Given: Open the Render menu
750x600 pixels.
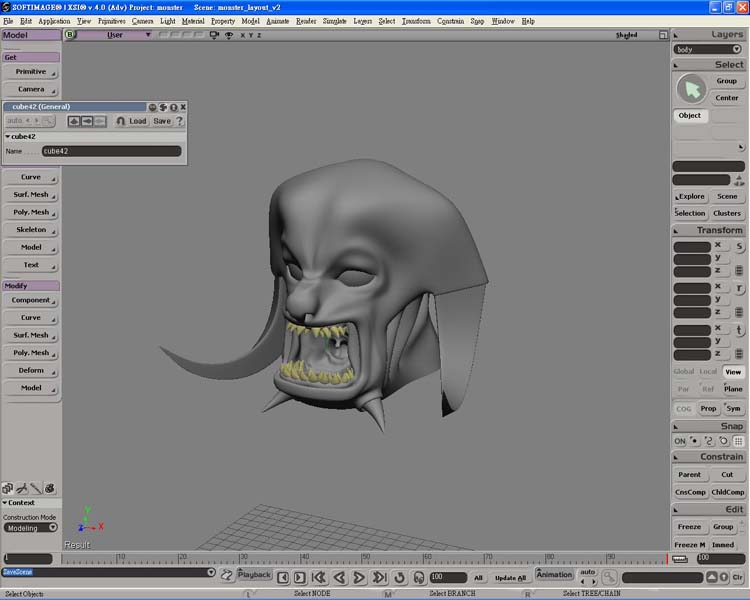Looking at the screenshot, I should pos(306,21).
